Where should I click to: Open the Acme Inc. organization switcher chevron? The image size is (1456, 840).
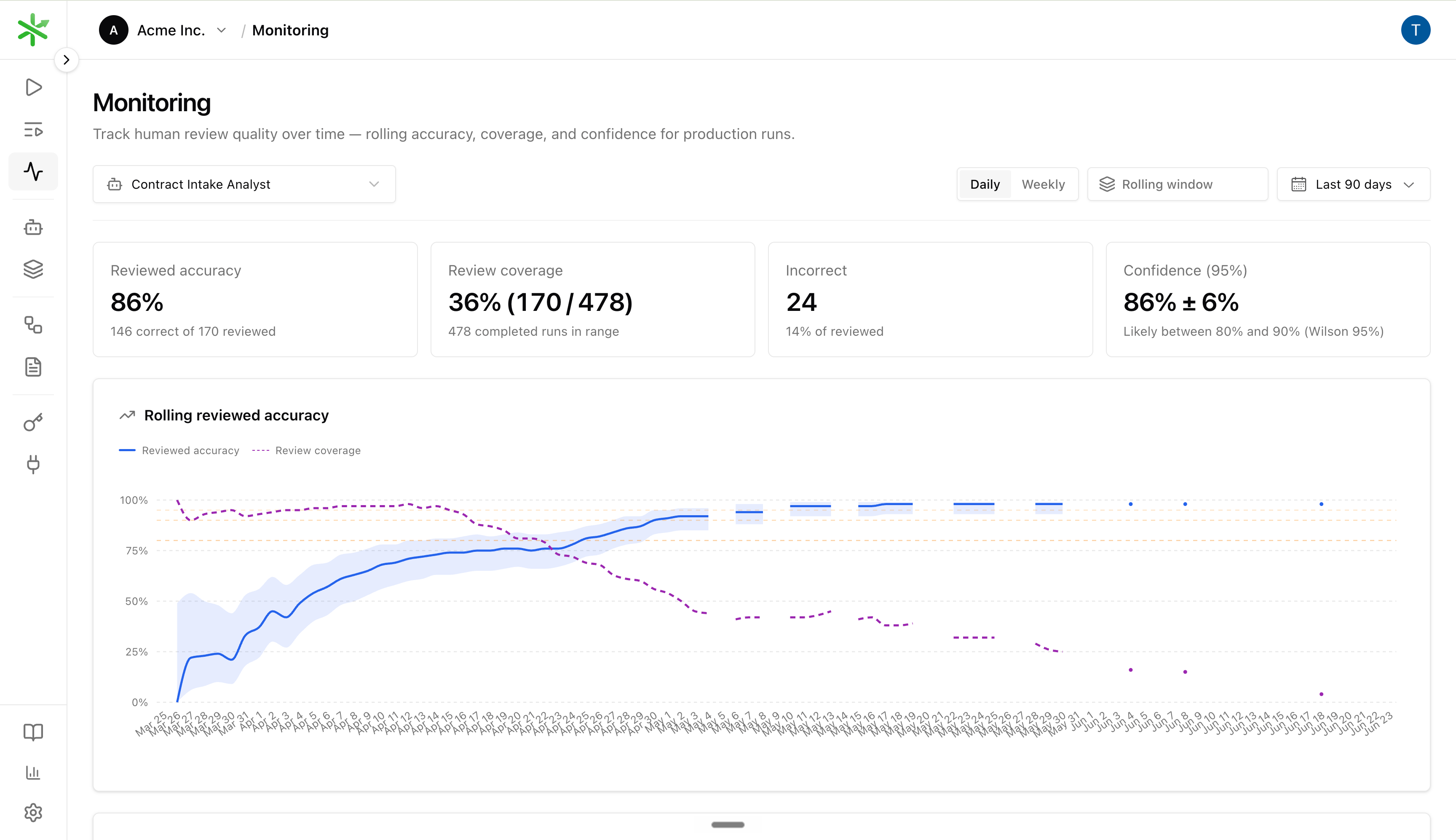point(222,31)
